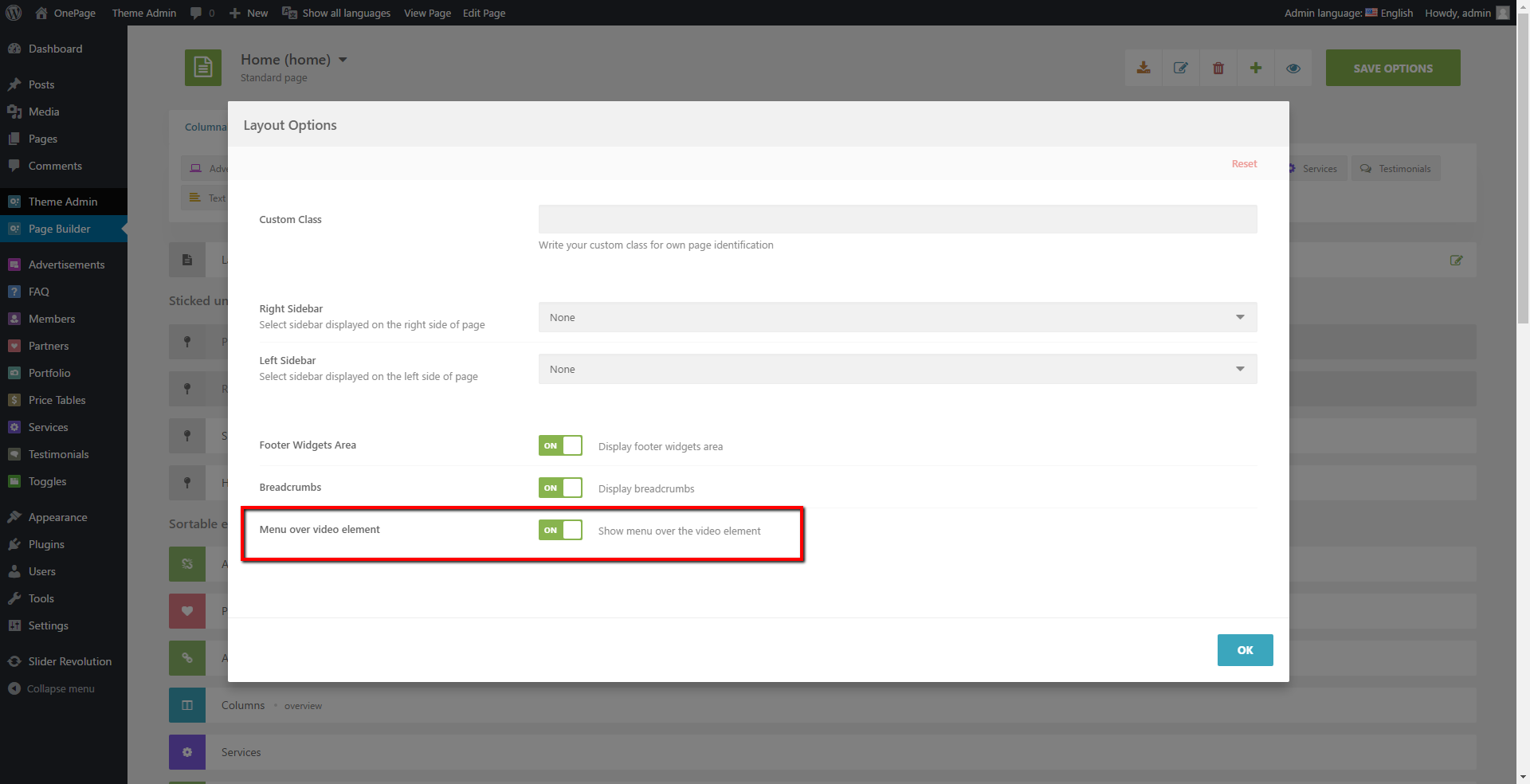1530x784 pixels.
Task: Open the Left Sidebar dropdown
Action: [x=897, y=369]
